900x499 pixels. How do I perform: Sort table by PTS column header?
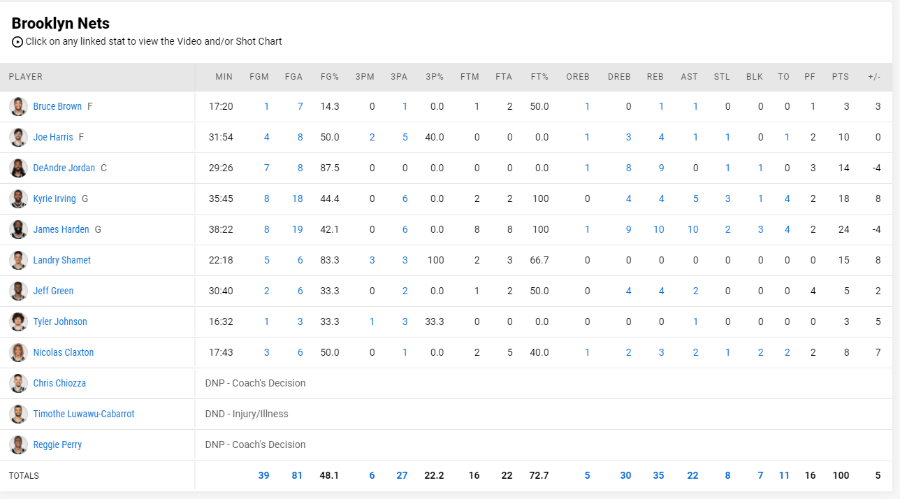840,77
